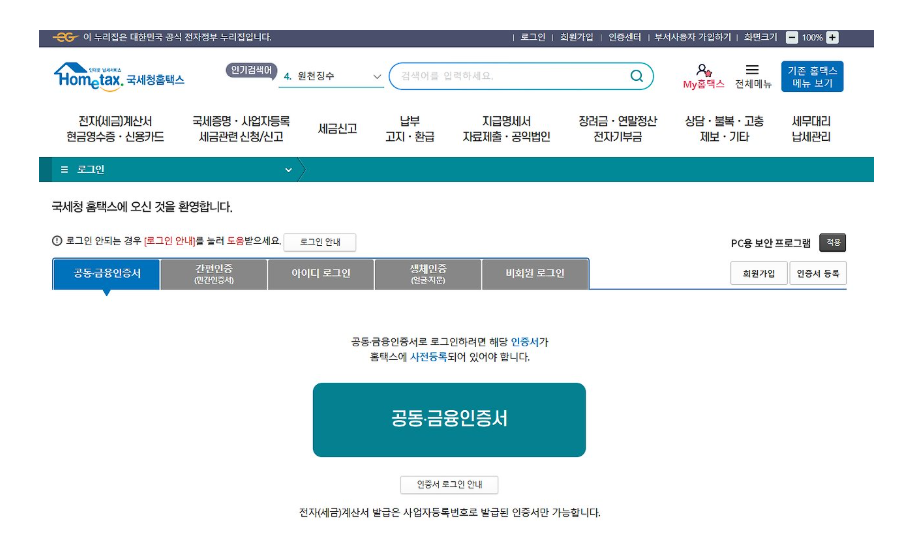Switch to the 간편인증 tab
This screenshot has width=909, height=547.
click(214, 274)
